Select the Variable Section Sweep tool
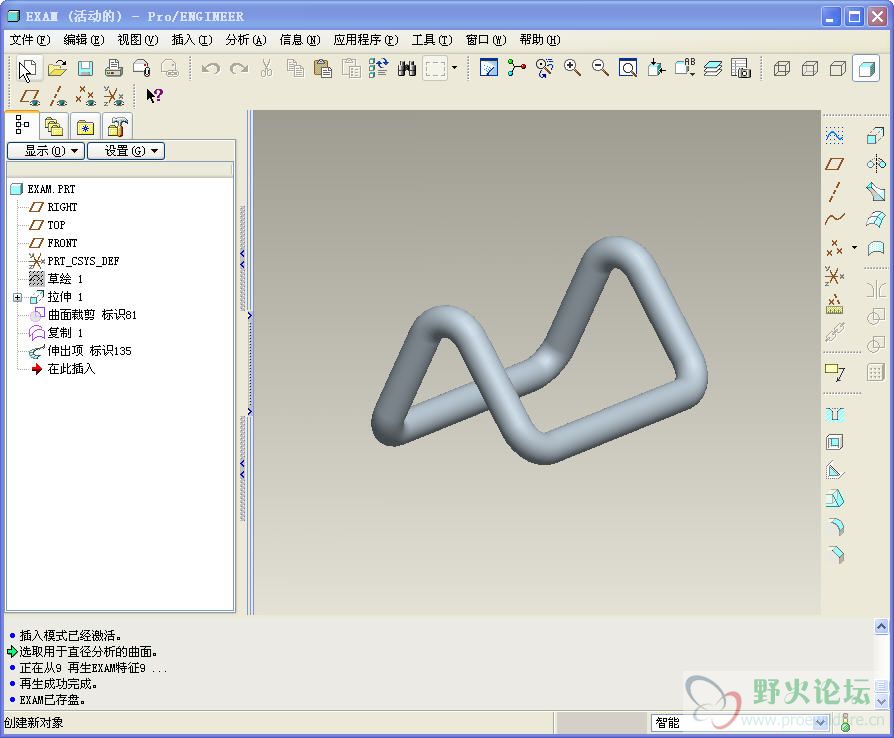The image size is (894, 738). coord(875,192)
